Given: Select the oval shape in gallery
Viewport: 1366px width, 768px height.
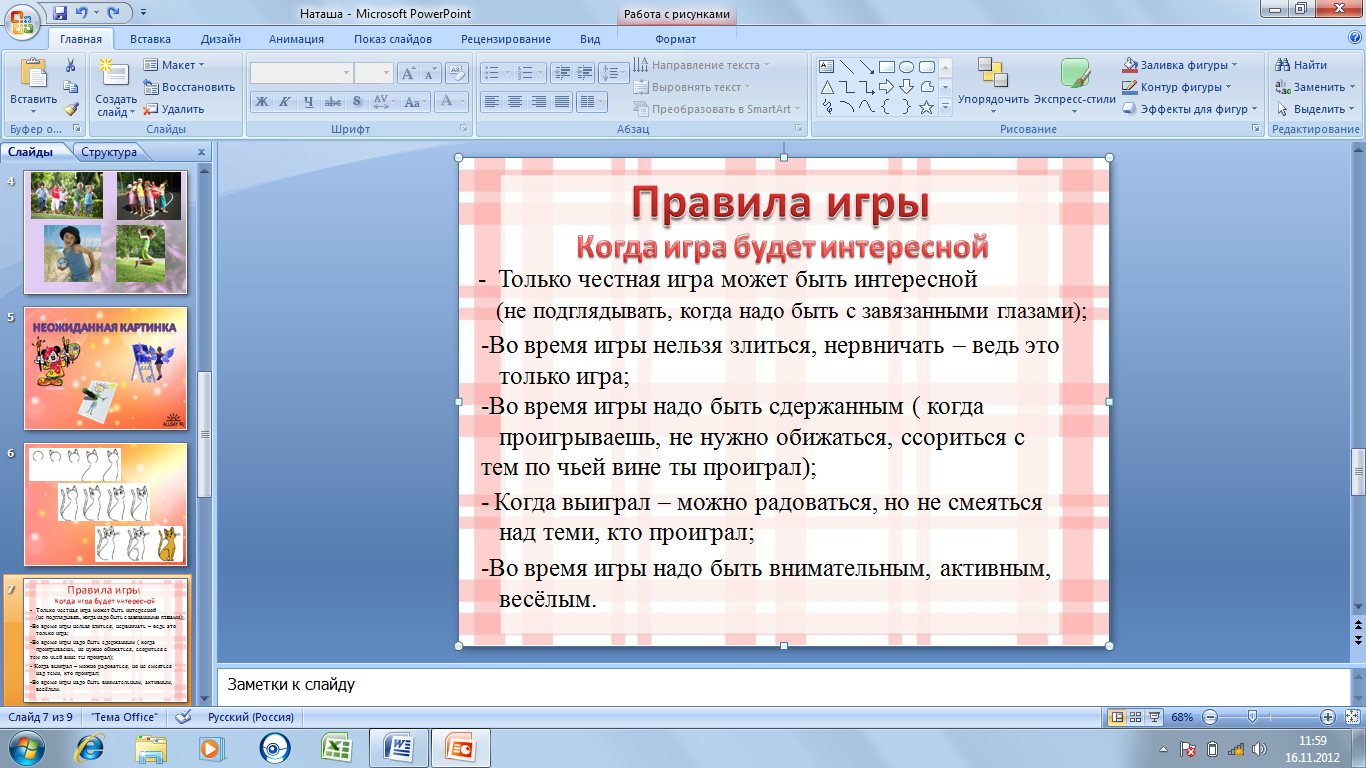Looking at the screenshot, I should (907, 67).
